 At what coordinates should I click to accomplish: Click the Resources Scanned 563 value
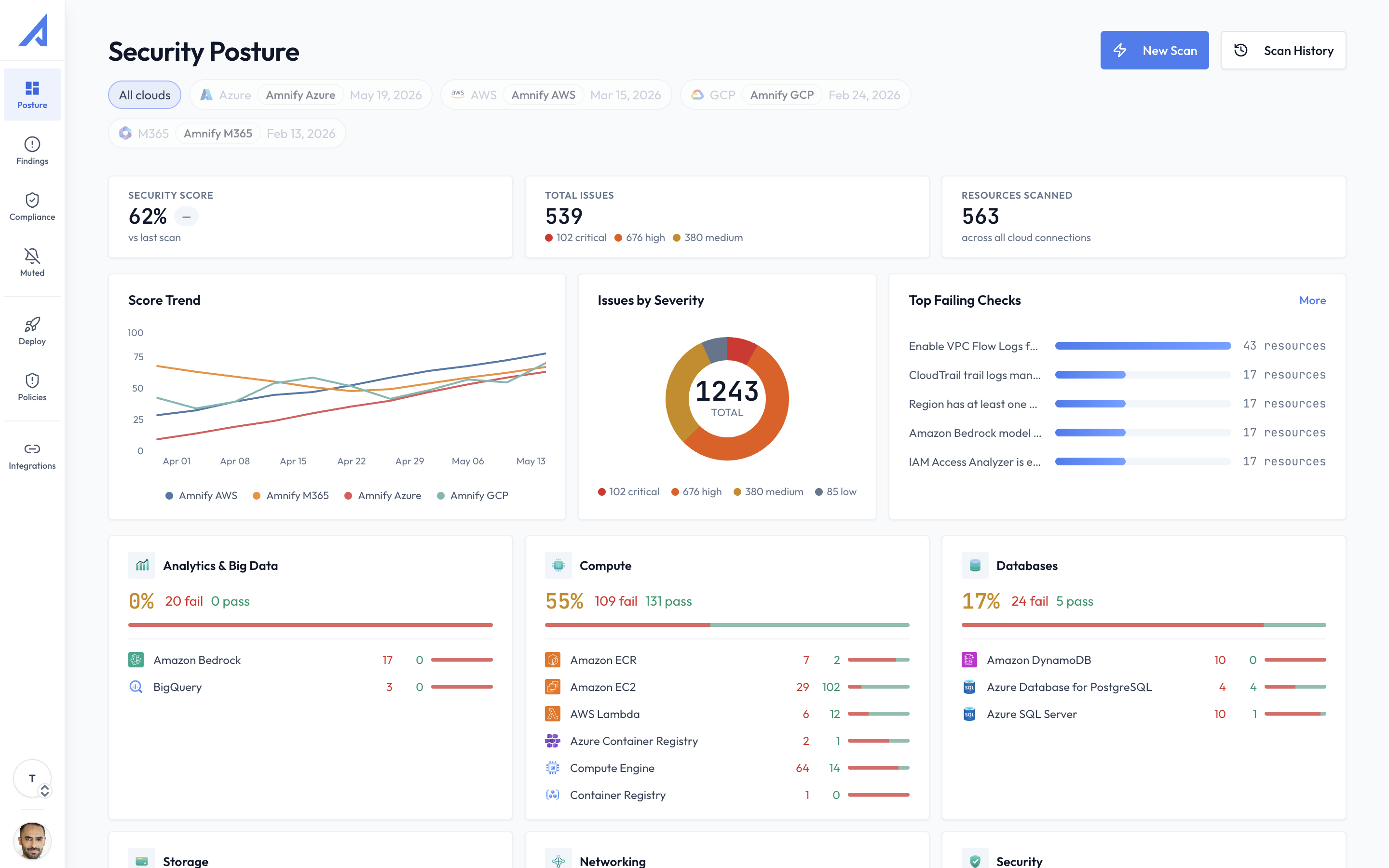980,217
